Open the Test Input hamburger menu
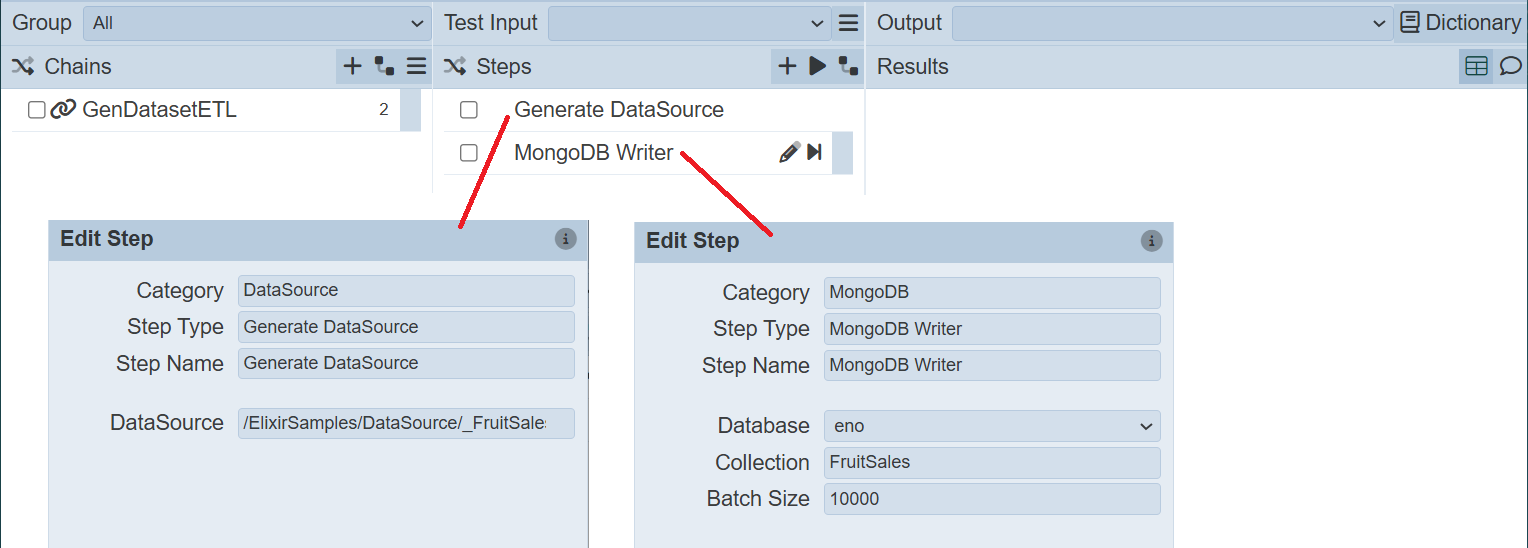 (x=847, y=23)
